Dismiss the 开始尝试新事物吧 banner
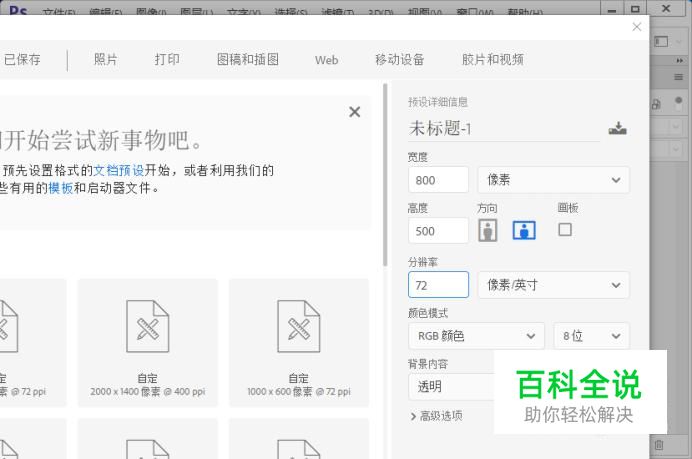 tap(354, 112)
